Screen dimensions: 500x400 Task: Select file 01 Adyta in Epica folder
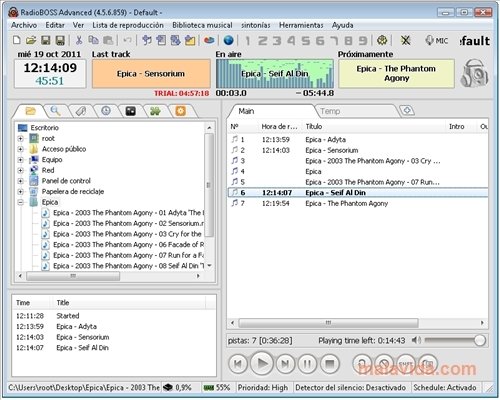click(129, 213)
